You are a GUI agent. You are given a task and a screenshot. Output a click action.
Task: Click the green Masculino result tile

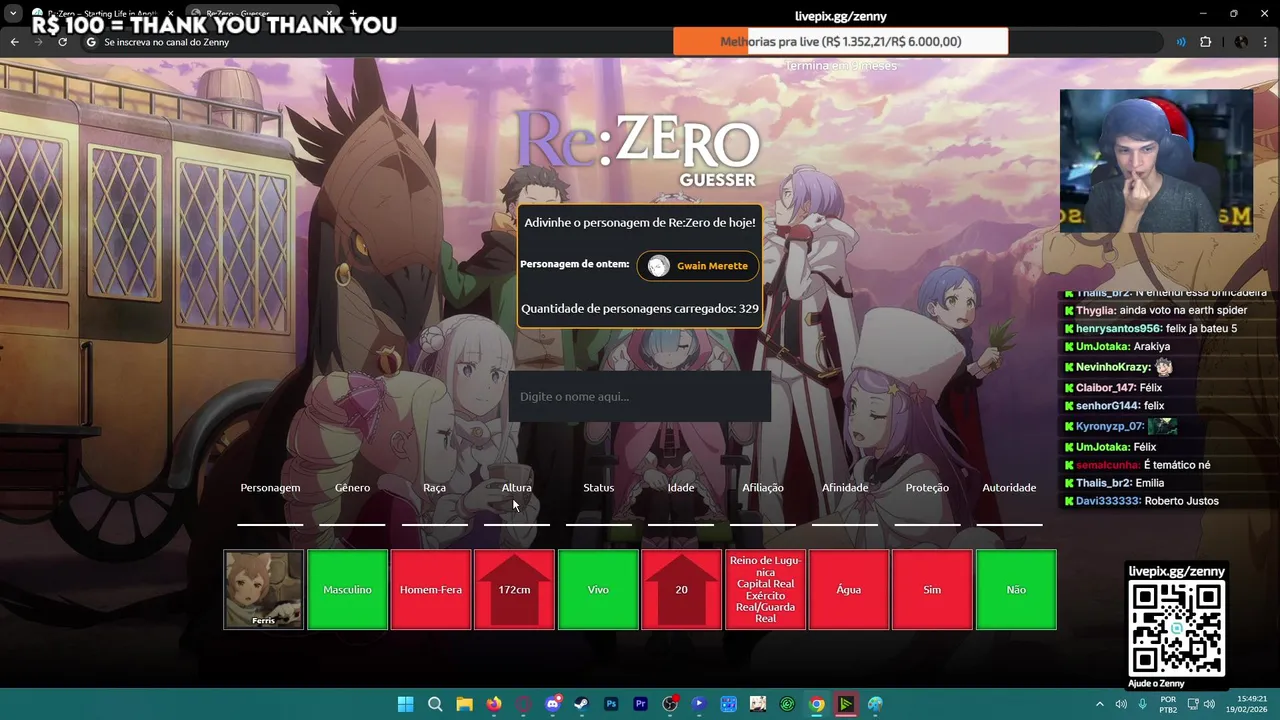[x=347, y=590]
